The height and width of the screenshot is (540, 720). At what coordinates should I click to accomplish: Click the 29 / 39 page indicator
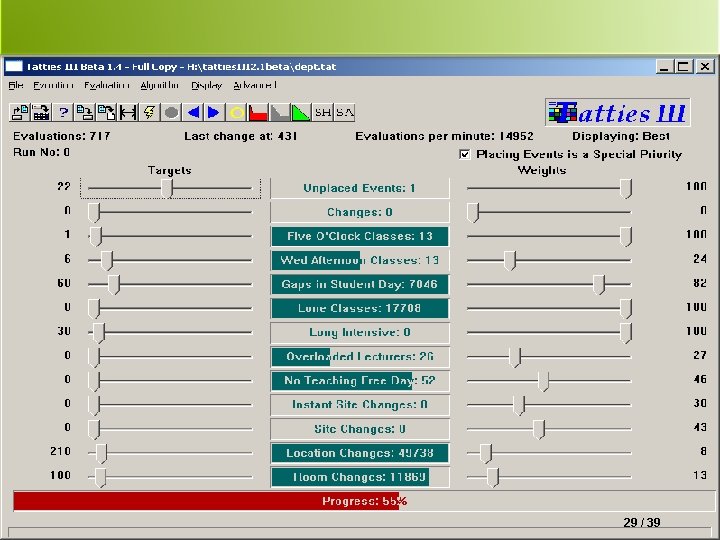tap(642, 523)
